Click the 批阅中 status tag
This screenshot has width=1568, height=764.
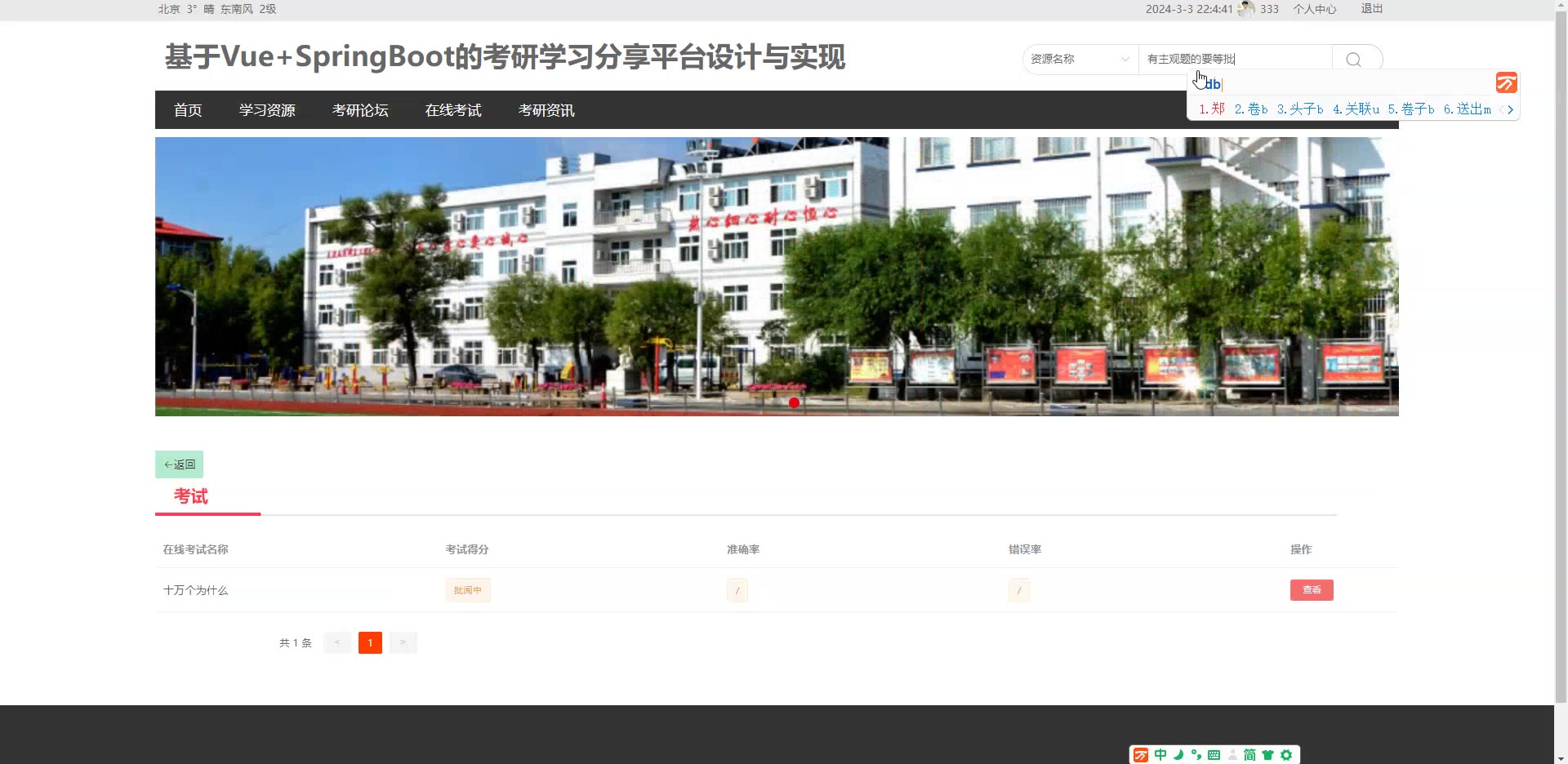click(x=468, y=590)
